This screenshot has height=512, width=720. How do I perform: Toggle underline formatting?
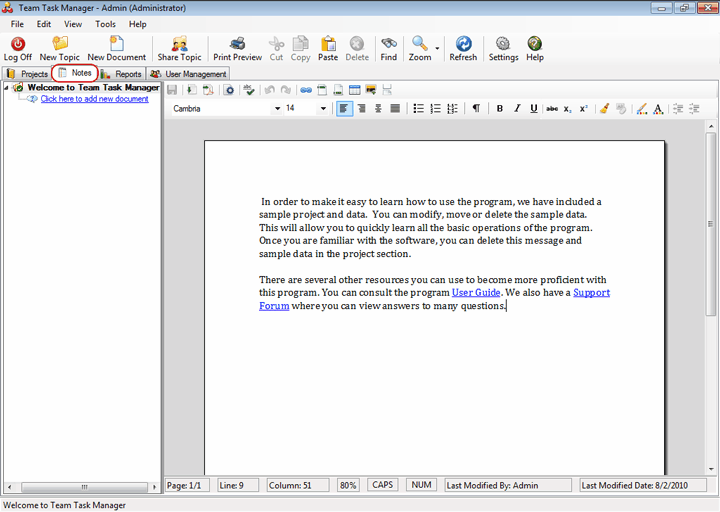[x=534, y=109]
